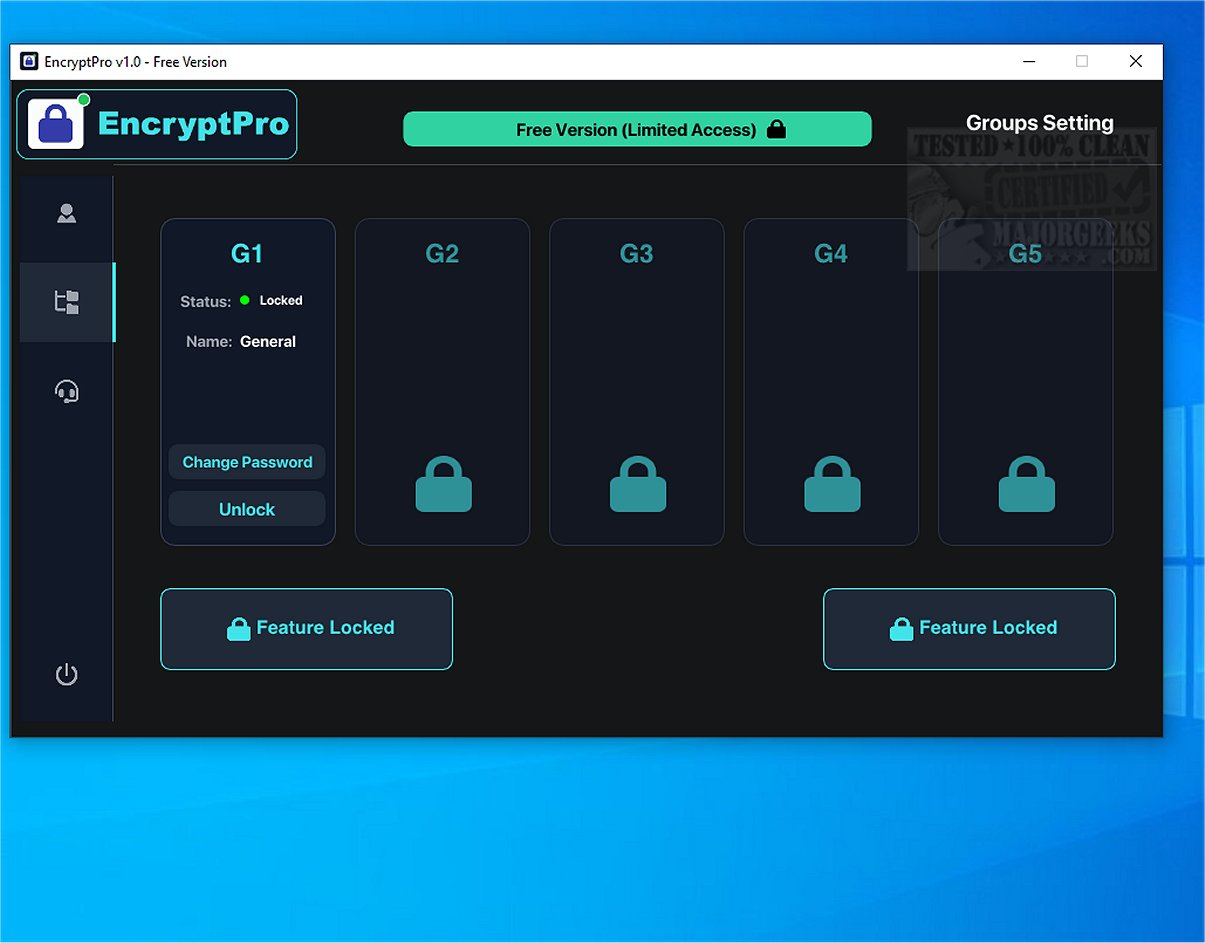
Task: Click the Name: label in G1
Action: (209, 342)
